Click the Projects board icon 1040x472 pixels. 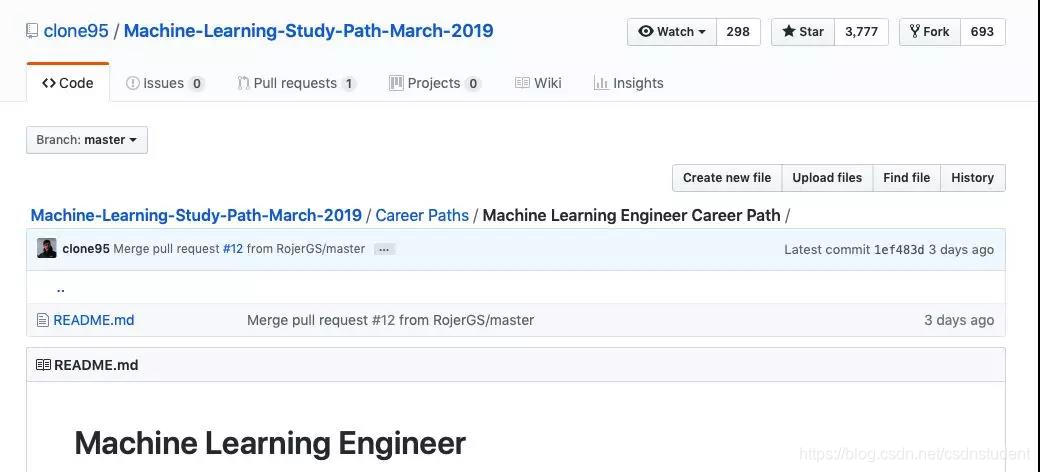click(x=396, y=83)
